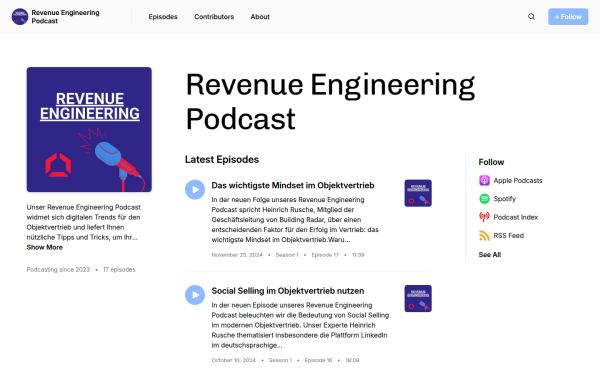Open the search magnifier icon
The width and height of the screenshot is (600, 375).
531,17
